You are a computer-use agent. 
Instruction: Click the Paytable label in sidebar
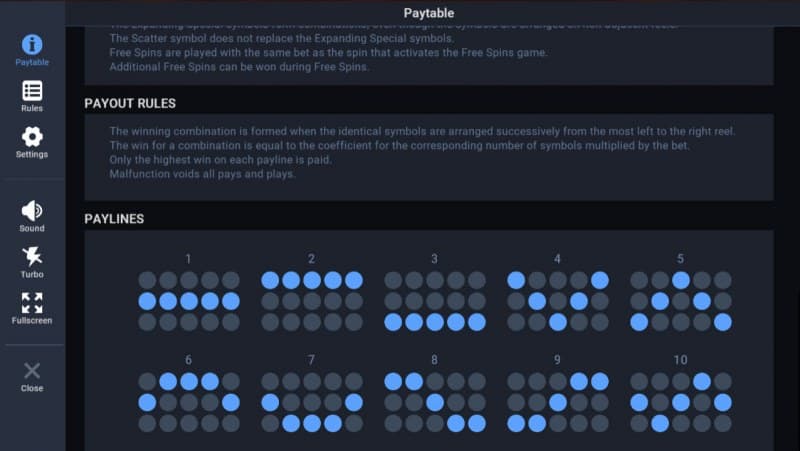tap(32, 63)
